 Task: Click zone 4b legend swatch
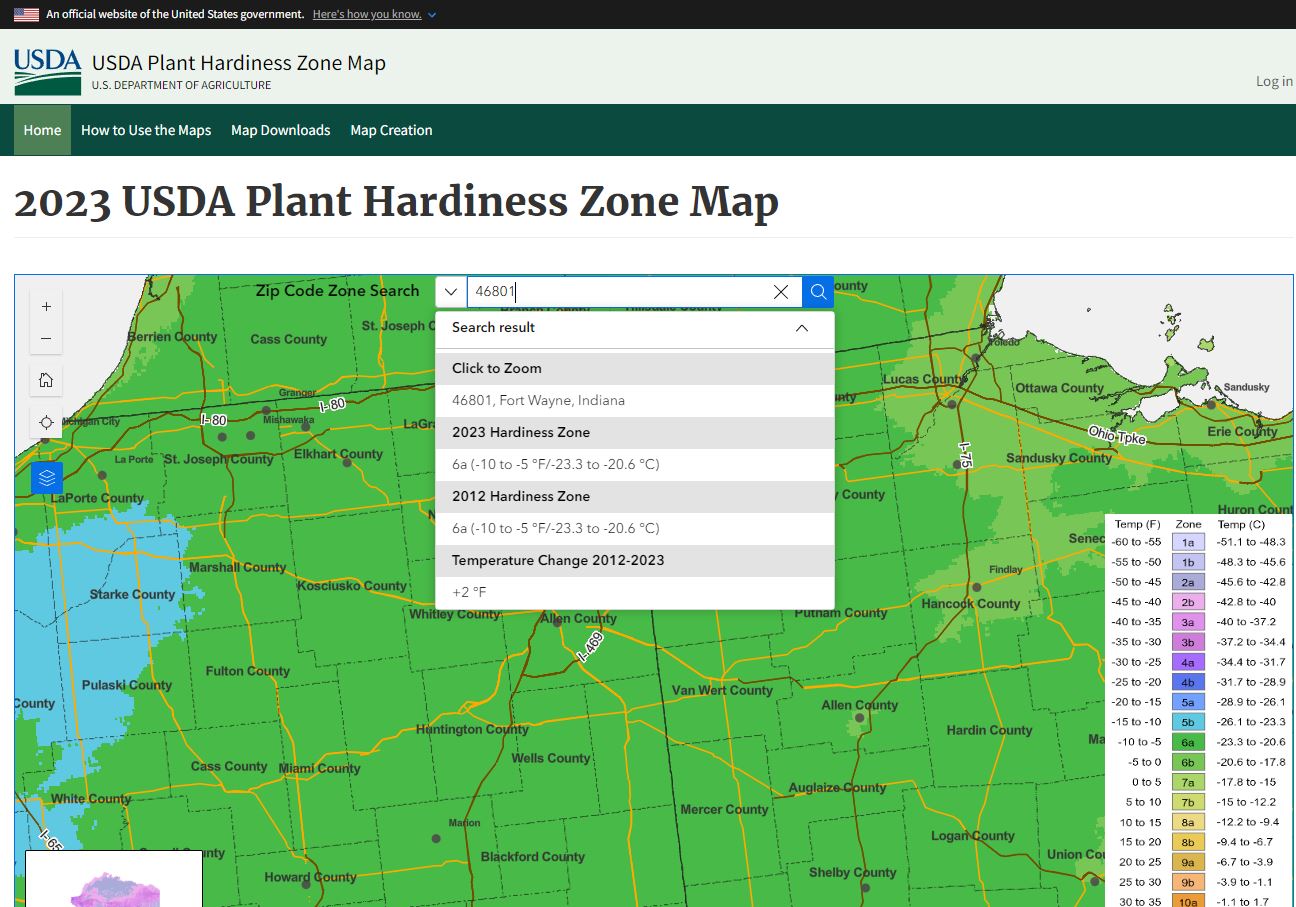(x=1188, y=682)
